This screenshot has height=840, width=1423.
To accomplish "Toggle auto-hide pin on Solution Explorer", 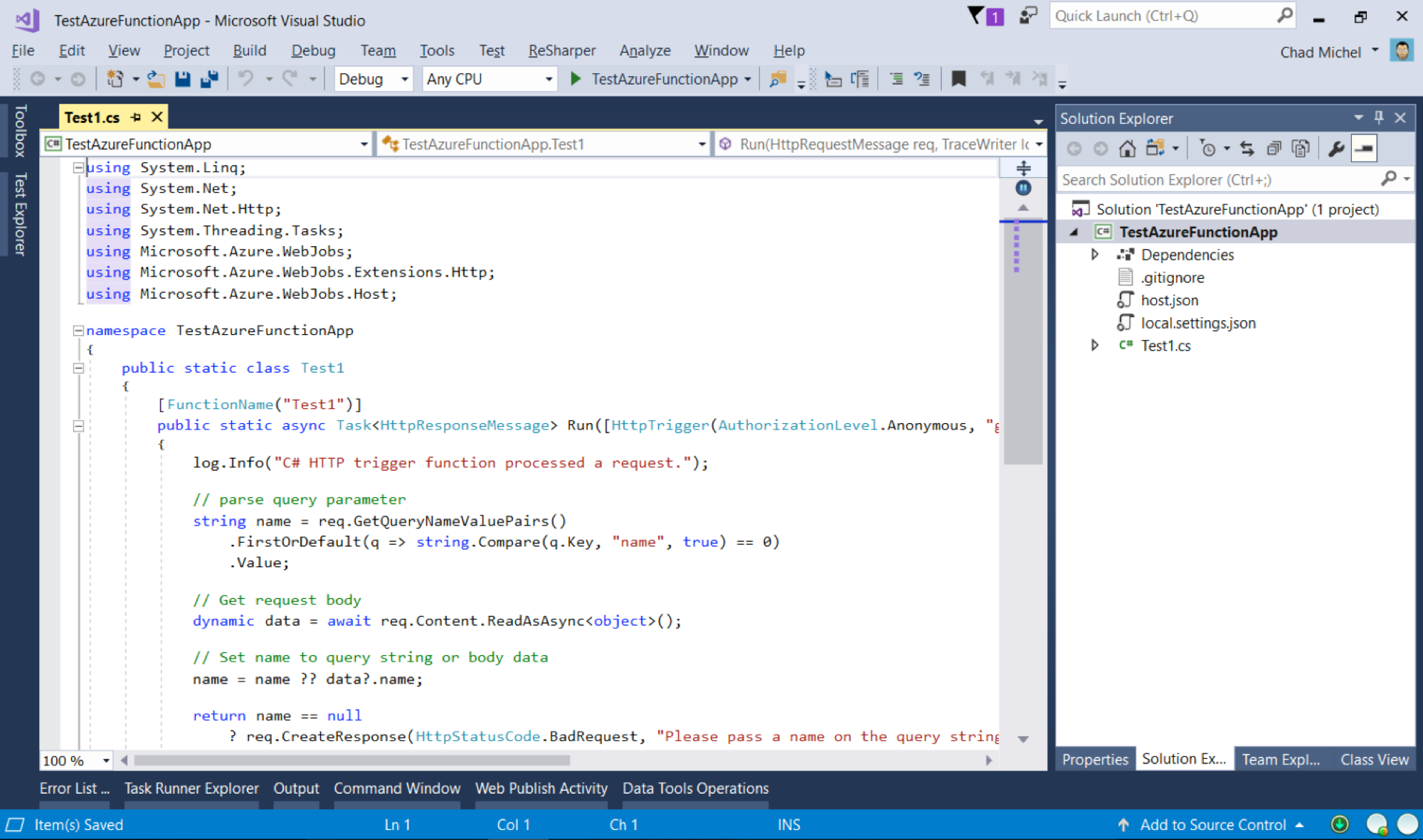I will (x=1379, y=117).
